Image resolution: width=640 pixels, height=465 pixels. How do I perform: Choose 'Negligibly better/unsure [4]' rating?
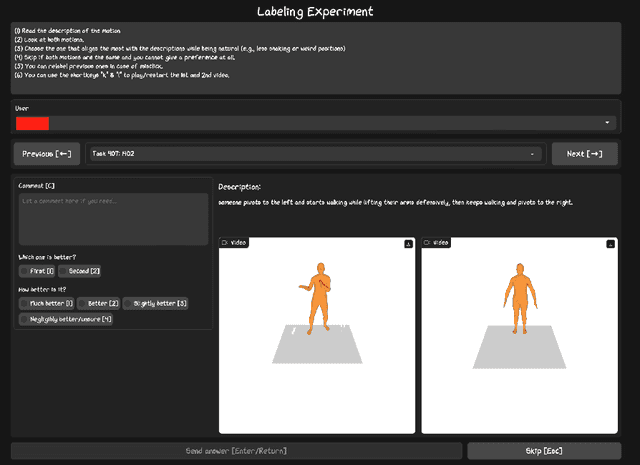point(24,319)
